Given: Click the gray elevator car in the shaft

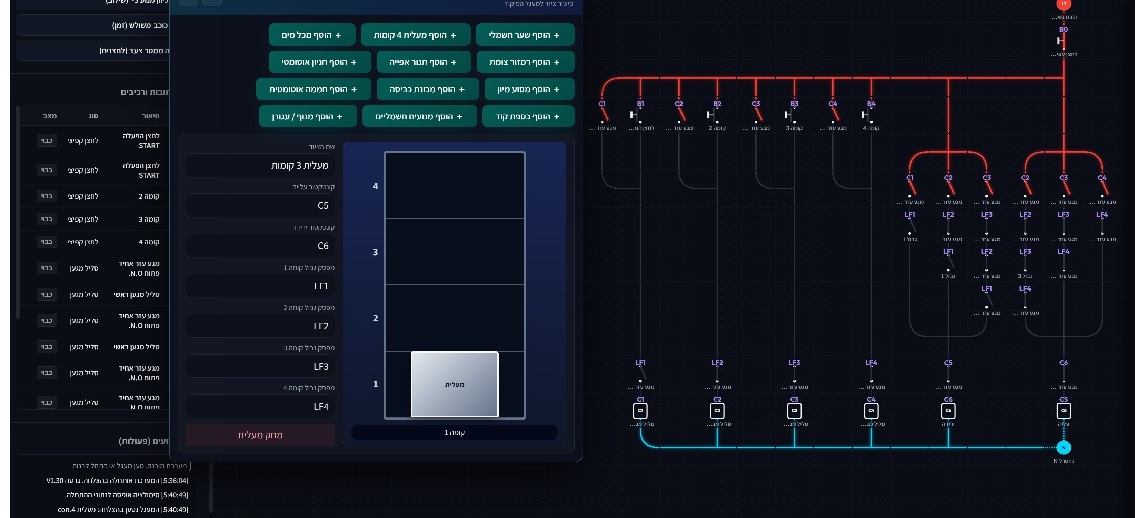Looking at the screenshot, I should click(455, 384).
